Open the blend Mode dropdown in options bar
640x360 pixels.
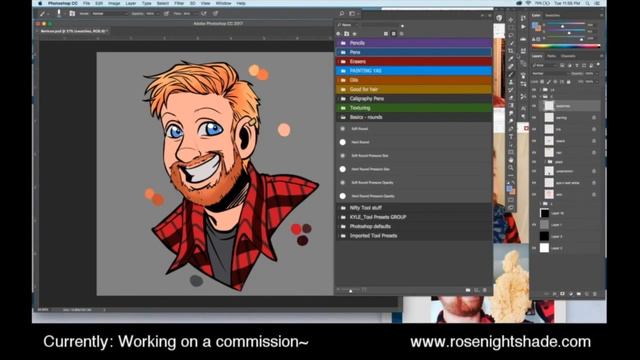(109, 13)
